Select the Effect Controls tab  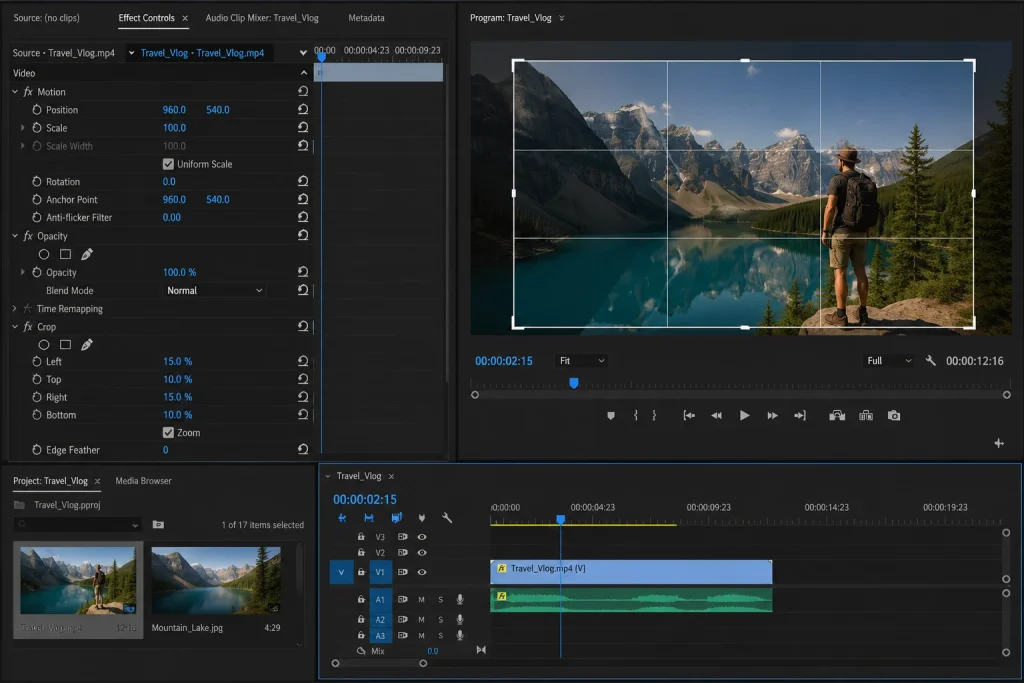[x=146, y=18]
